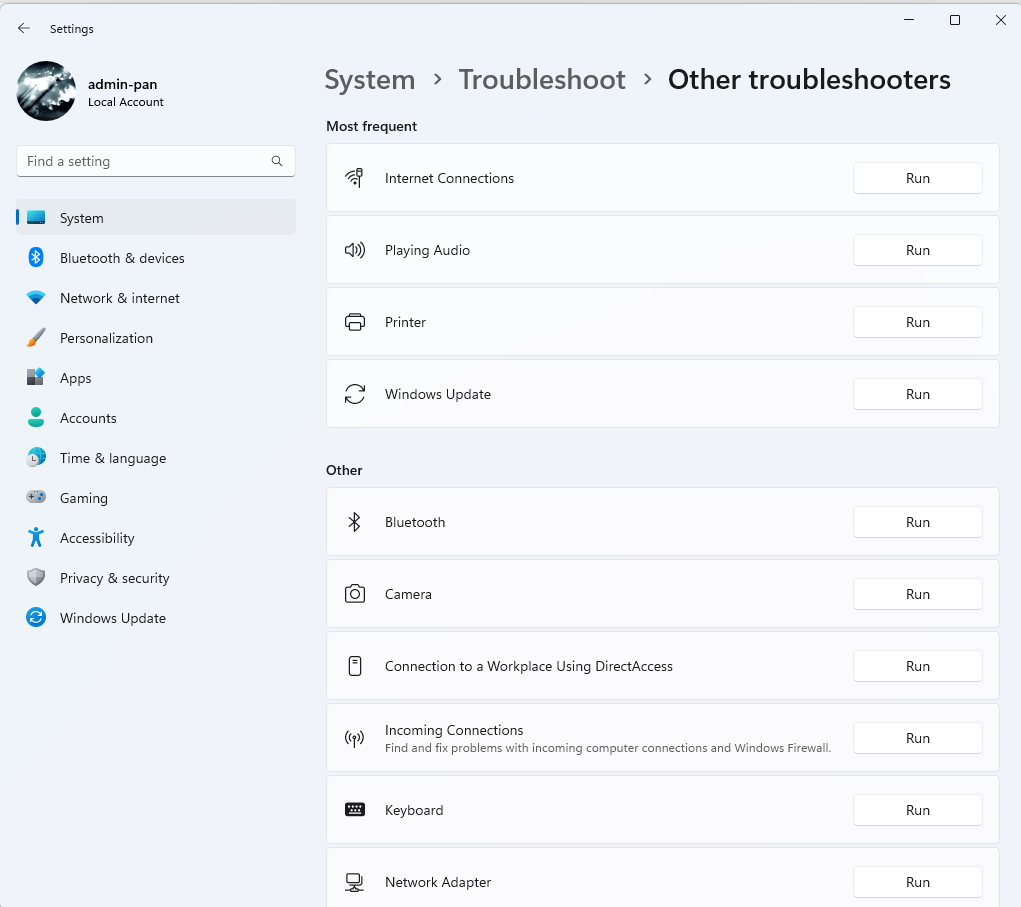The image size is (1021, 907).
Task: Run the Camera troubleshooter
Action: click(917, 594)
